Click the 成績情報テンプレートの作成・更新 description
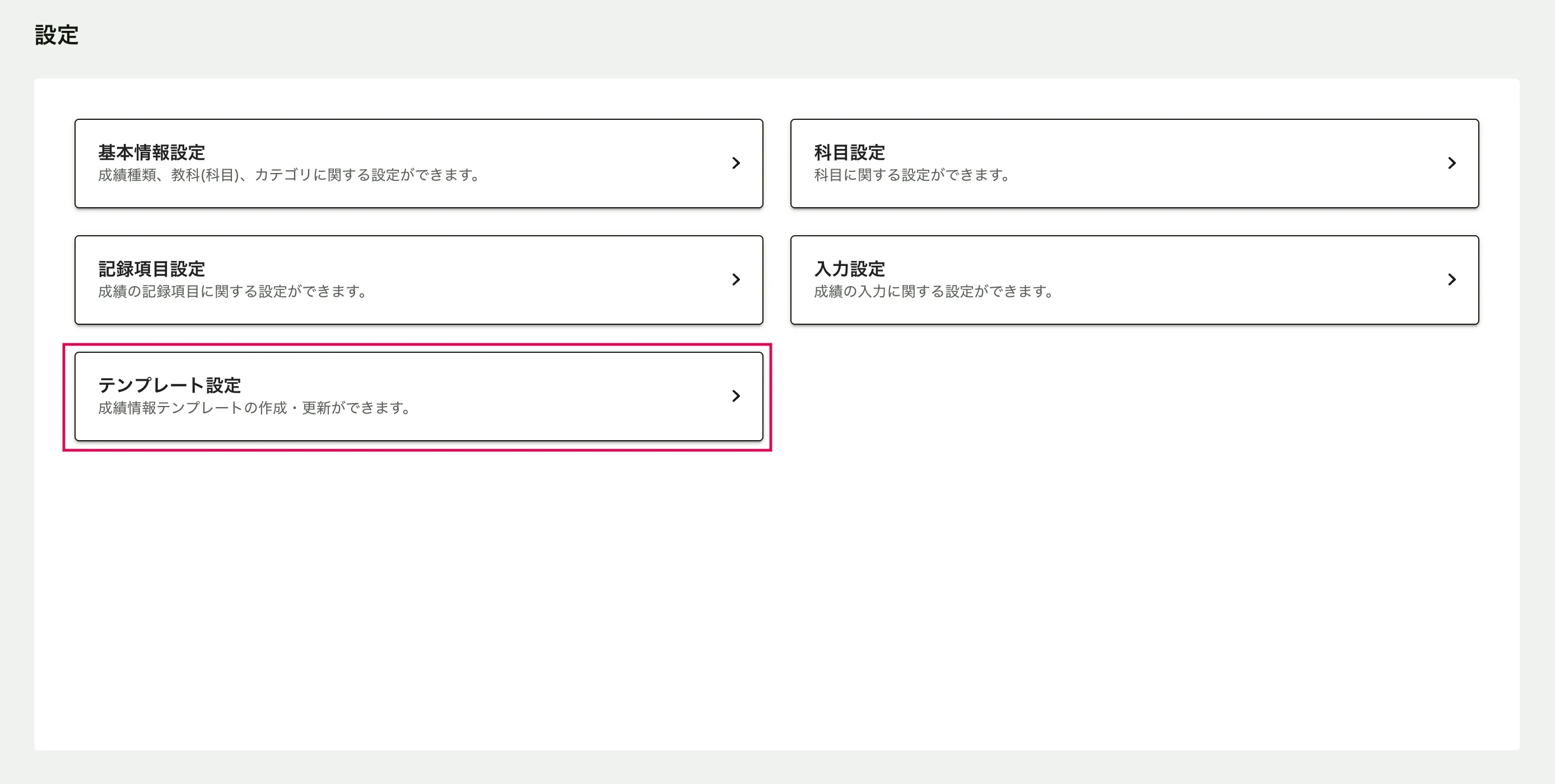1555x784 pixels. pos(254,408)
